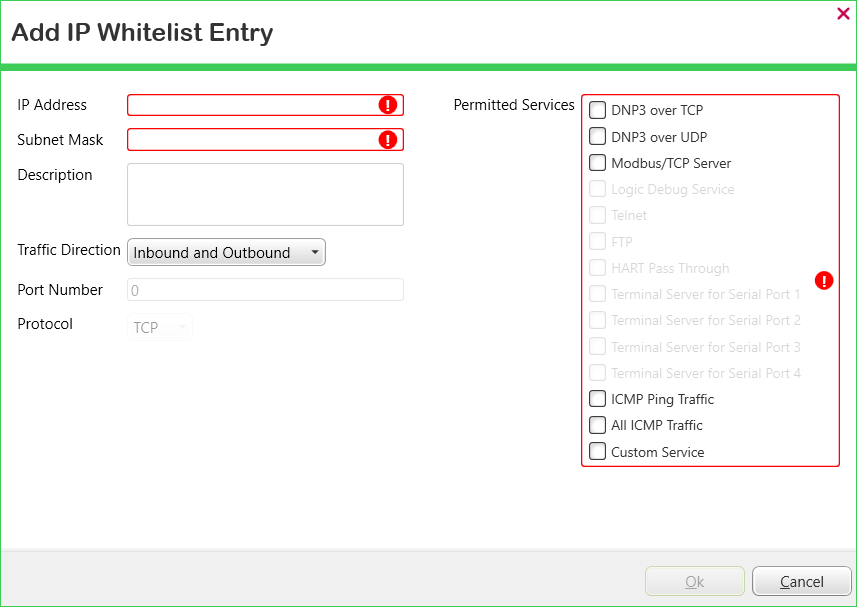Close the Add IP Whitelist Entry dialog
857x607 pixels.
842,14
